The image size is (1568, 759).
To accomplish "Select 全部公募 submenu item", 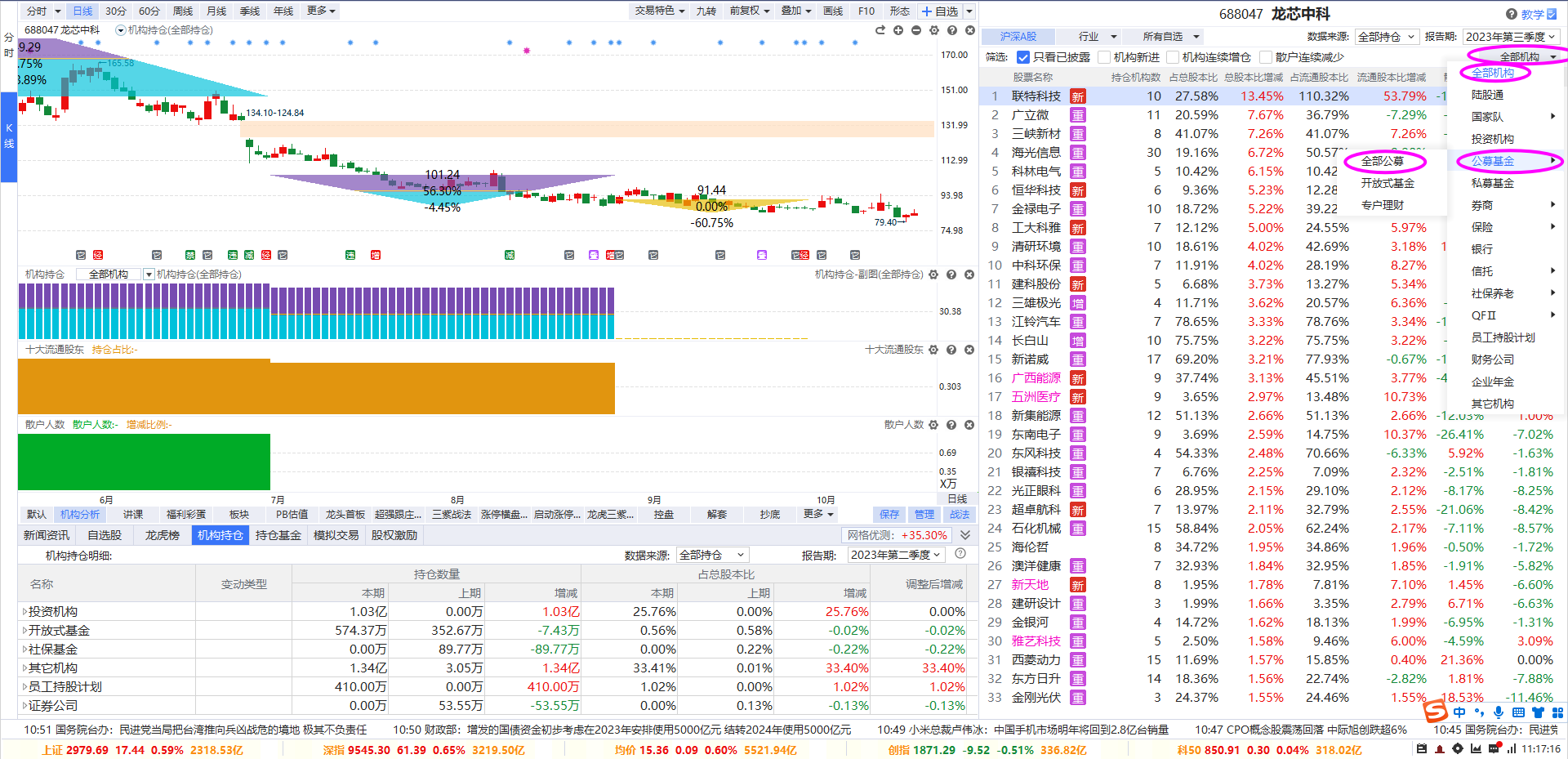I will pyautogui.click(x=1383, y=161).
